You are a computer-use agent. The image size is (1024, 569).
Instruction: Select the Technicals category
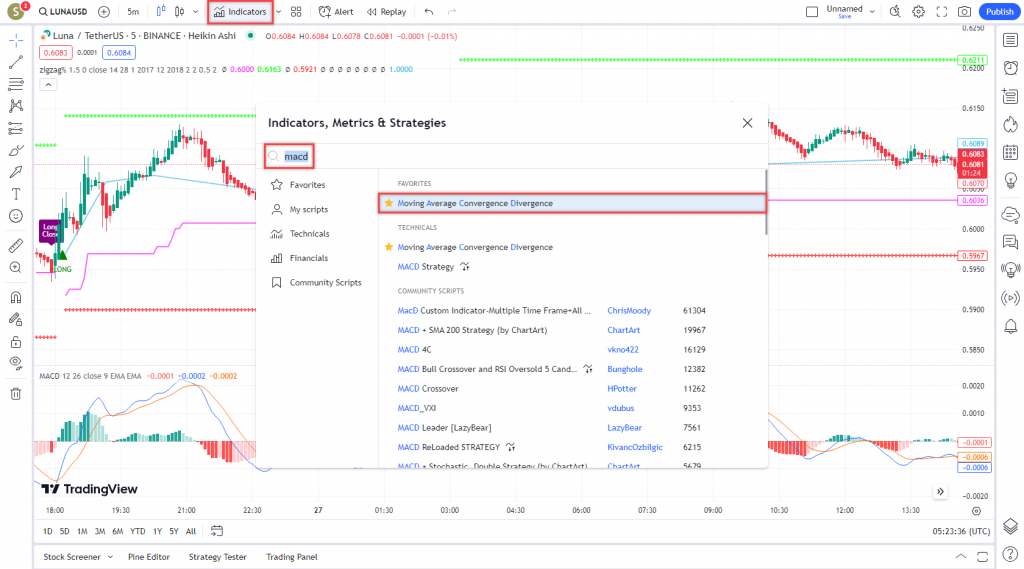[x=309, y=234]
